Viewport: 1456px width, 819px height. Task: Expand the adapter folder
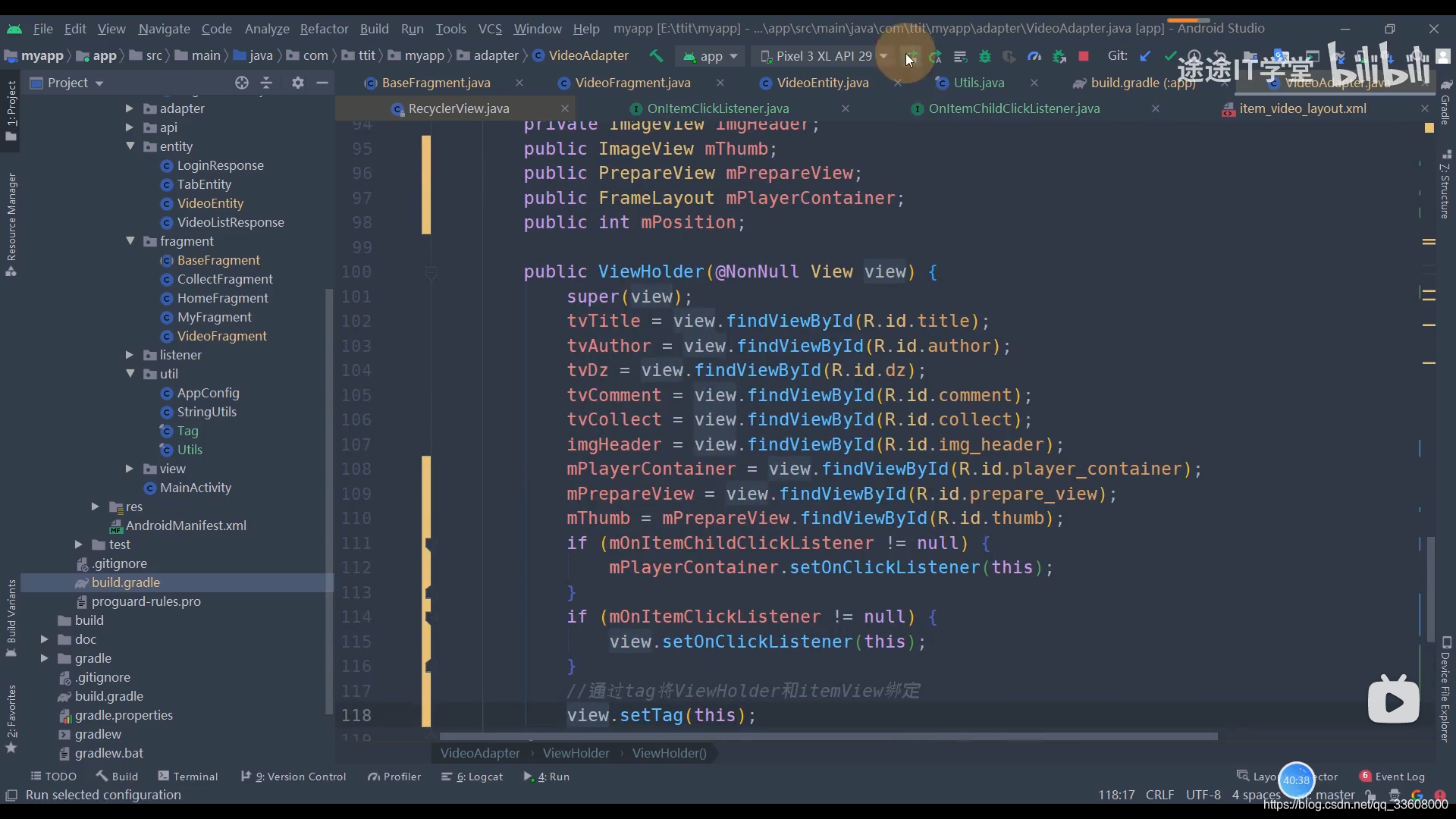coord(130,108)
